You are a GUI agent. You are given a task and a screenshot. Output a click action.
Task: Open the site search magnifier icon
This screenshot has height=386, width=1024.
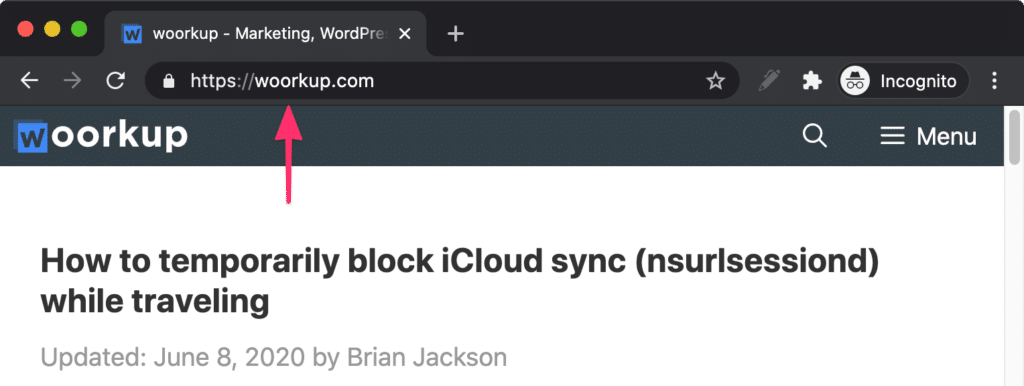click(x=814, y=137)
